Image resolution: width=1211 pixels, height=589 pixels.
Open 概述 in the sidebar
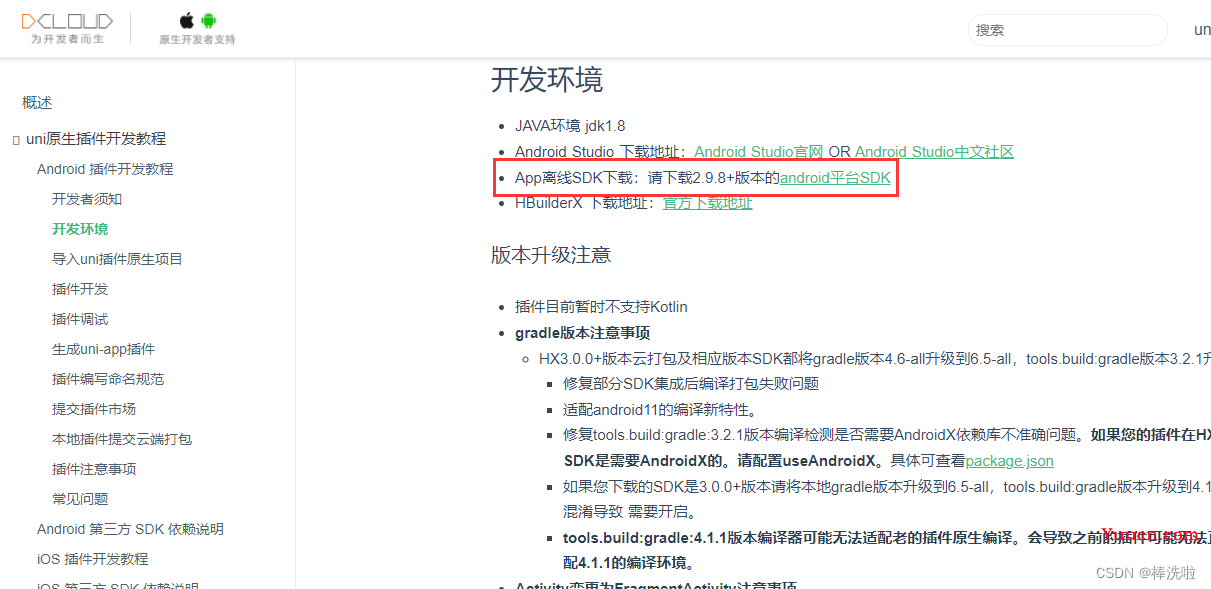37,102
